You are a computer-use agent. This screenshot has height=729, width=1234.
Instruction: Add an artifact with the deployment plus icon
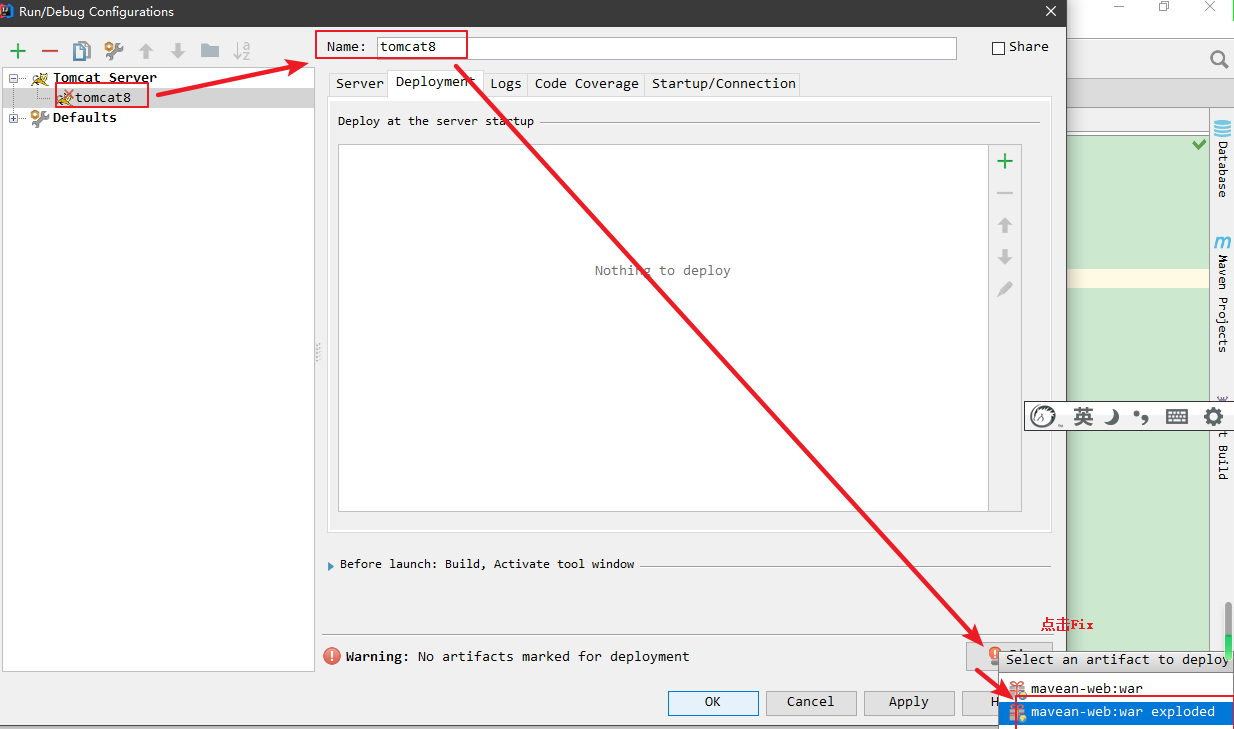coord(1005,161)
